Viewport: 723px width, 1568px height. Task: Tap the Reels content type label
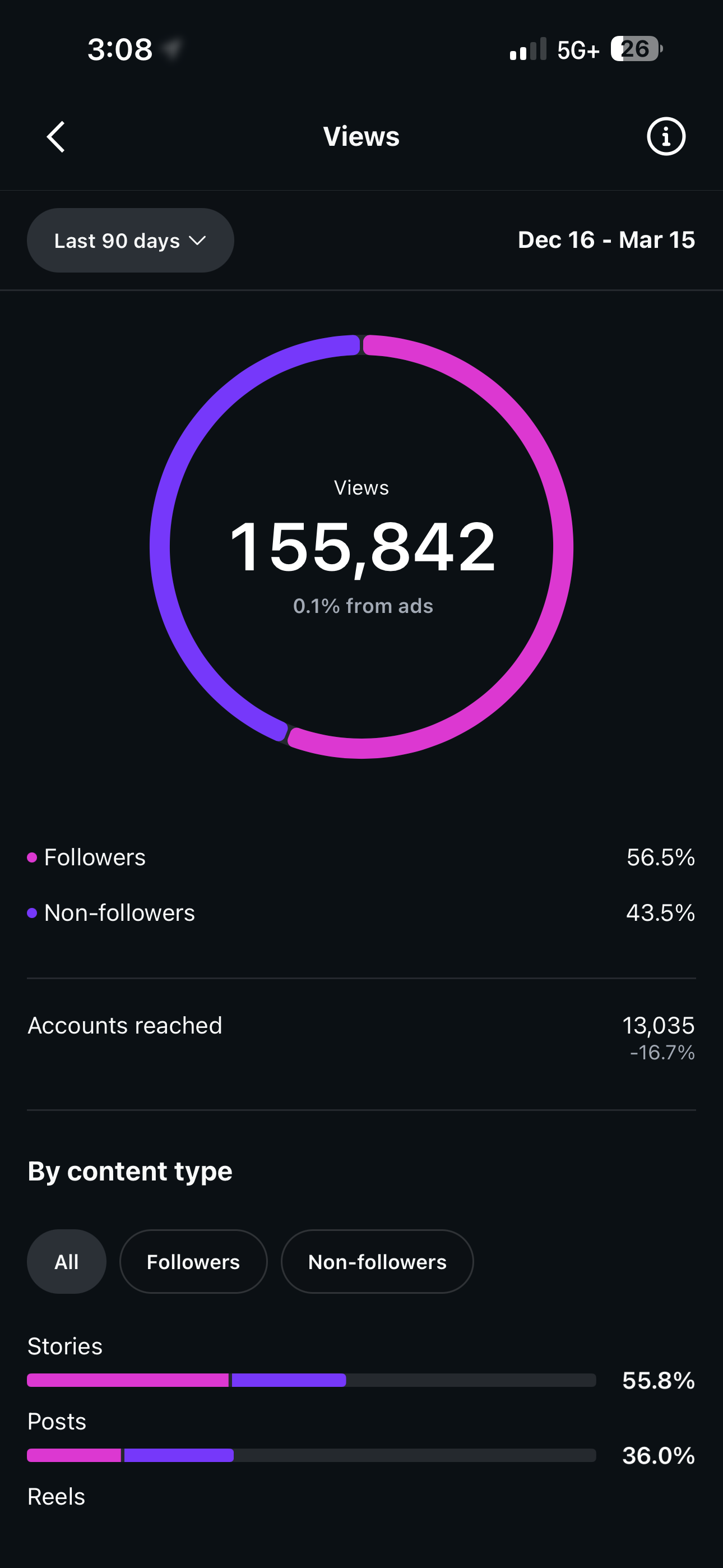[x=57, y=1496]
